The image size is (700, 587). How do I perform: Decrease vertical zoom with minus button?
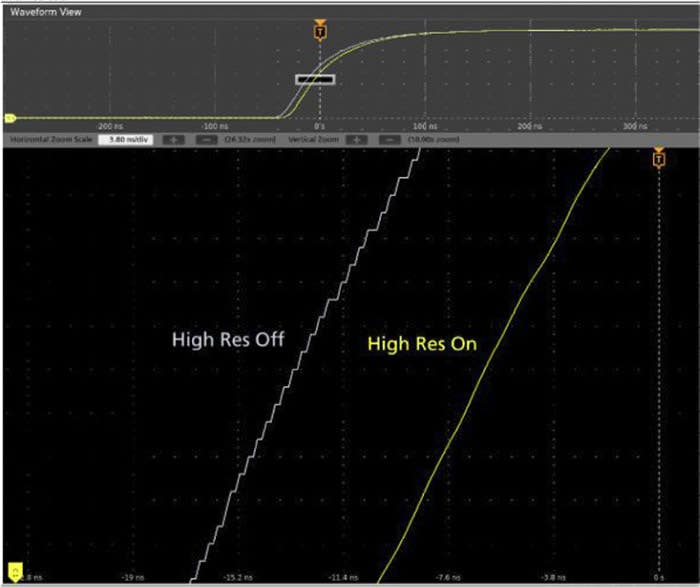coord(390,140)
